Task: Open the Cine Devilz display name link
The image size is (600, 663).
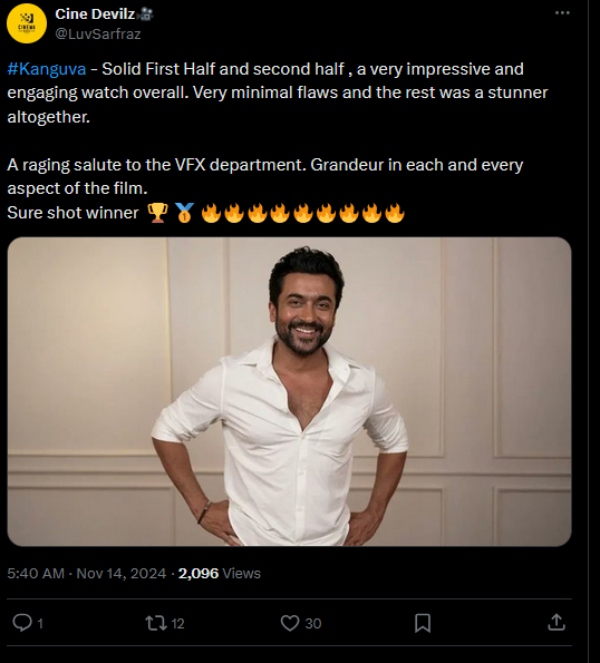Action: [x=96, y=13]
